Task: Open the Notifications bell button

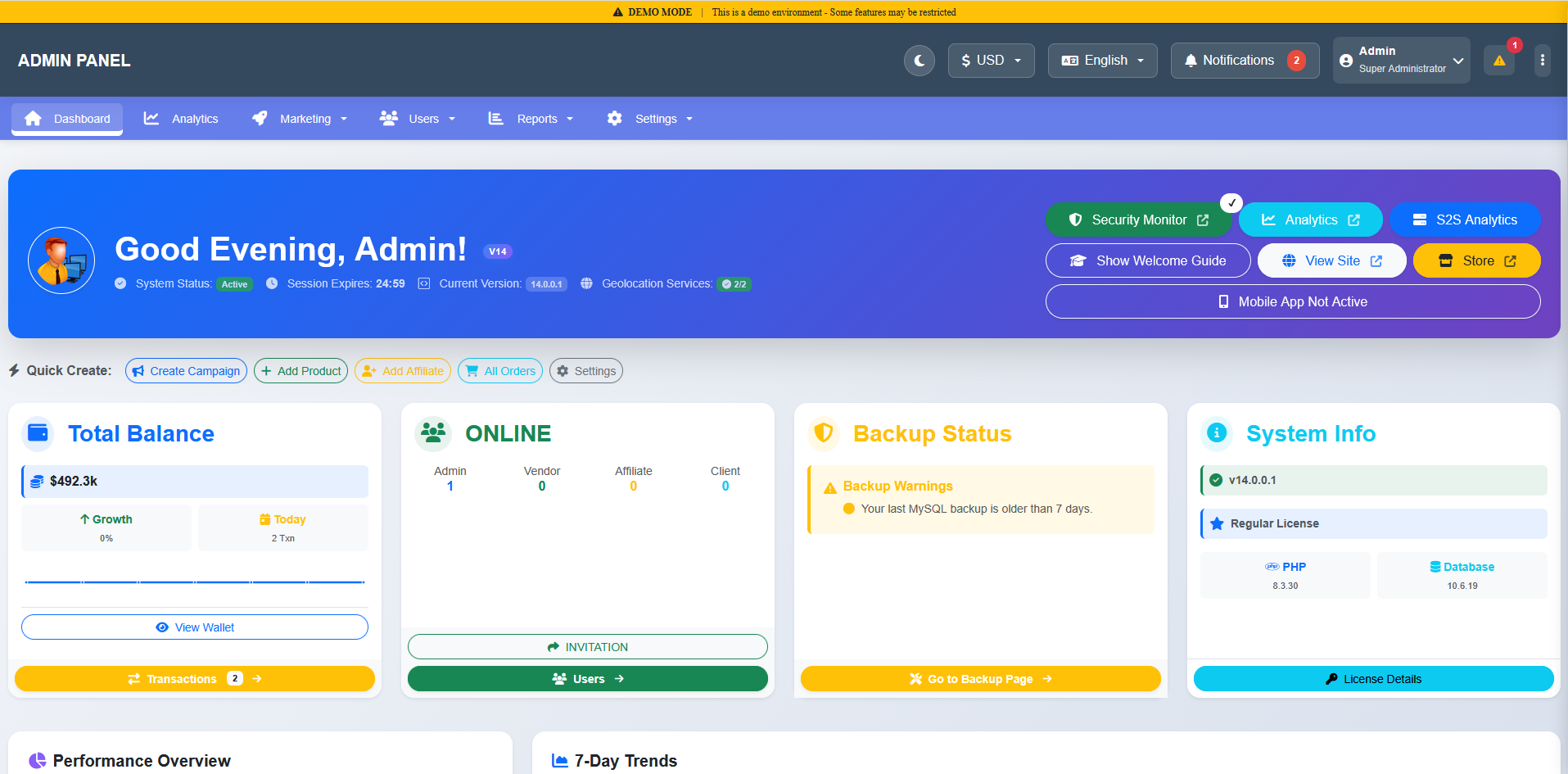Action: pyautogui.click(x=1244, y=61)
